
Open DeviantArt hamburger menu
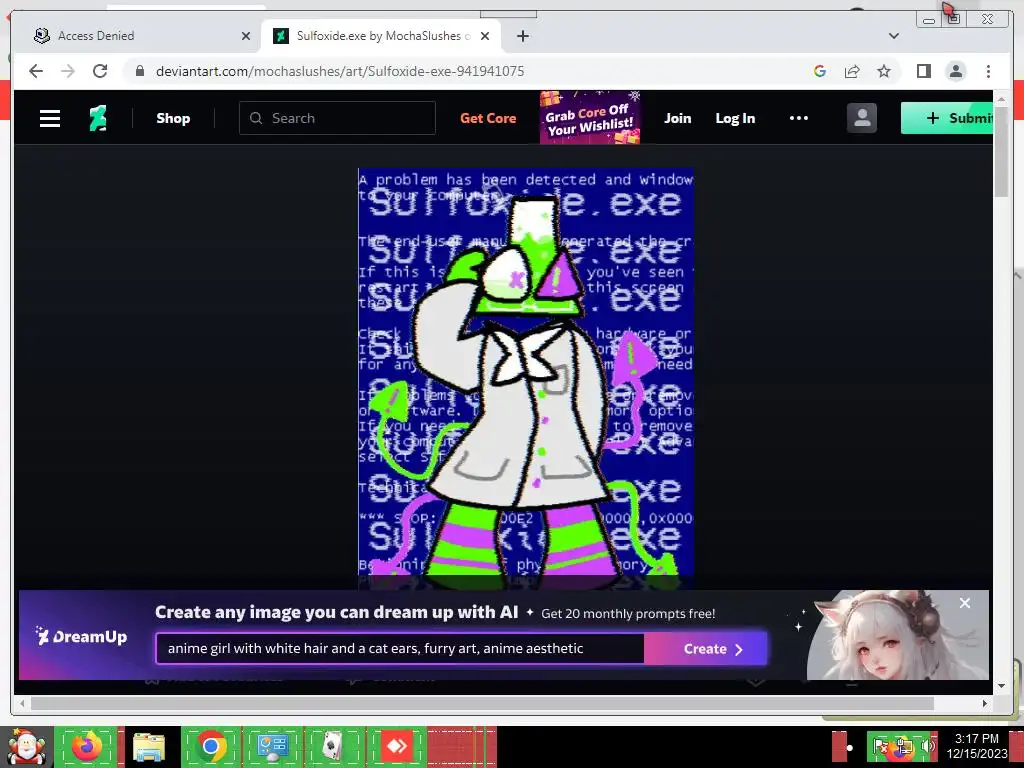point(50,118)
